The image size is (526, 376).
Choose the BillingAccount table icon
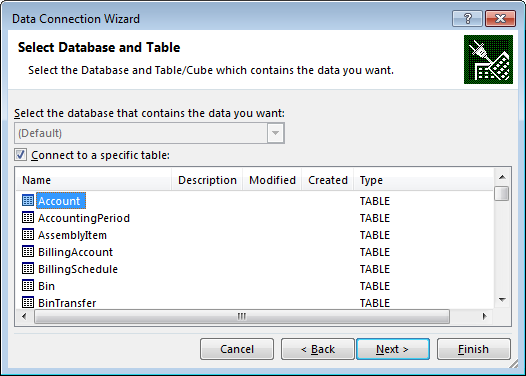tap(28, 252)
